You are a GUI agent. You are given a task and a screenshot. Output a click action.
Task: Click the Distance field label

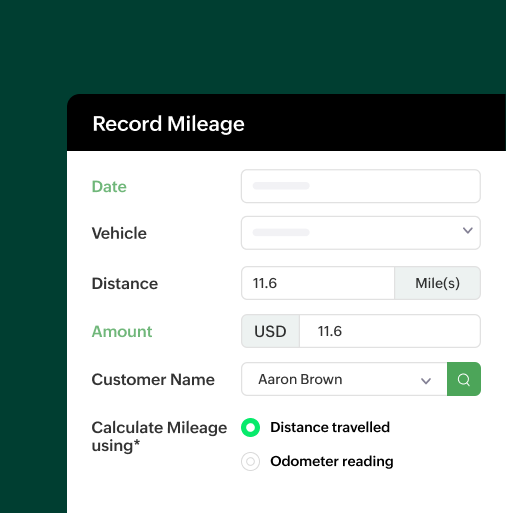click(125, 283)
